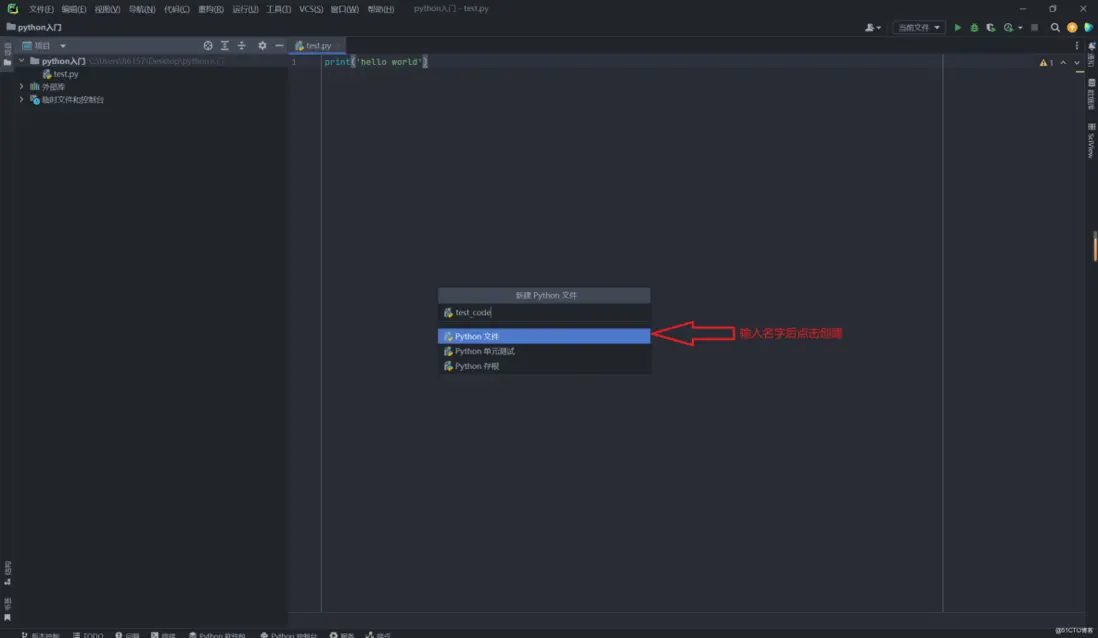Open the 工具(T) menu
This screenshot has height=638, width=1098.
(278, 9)
